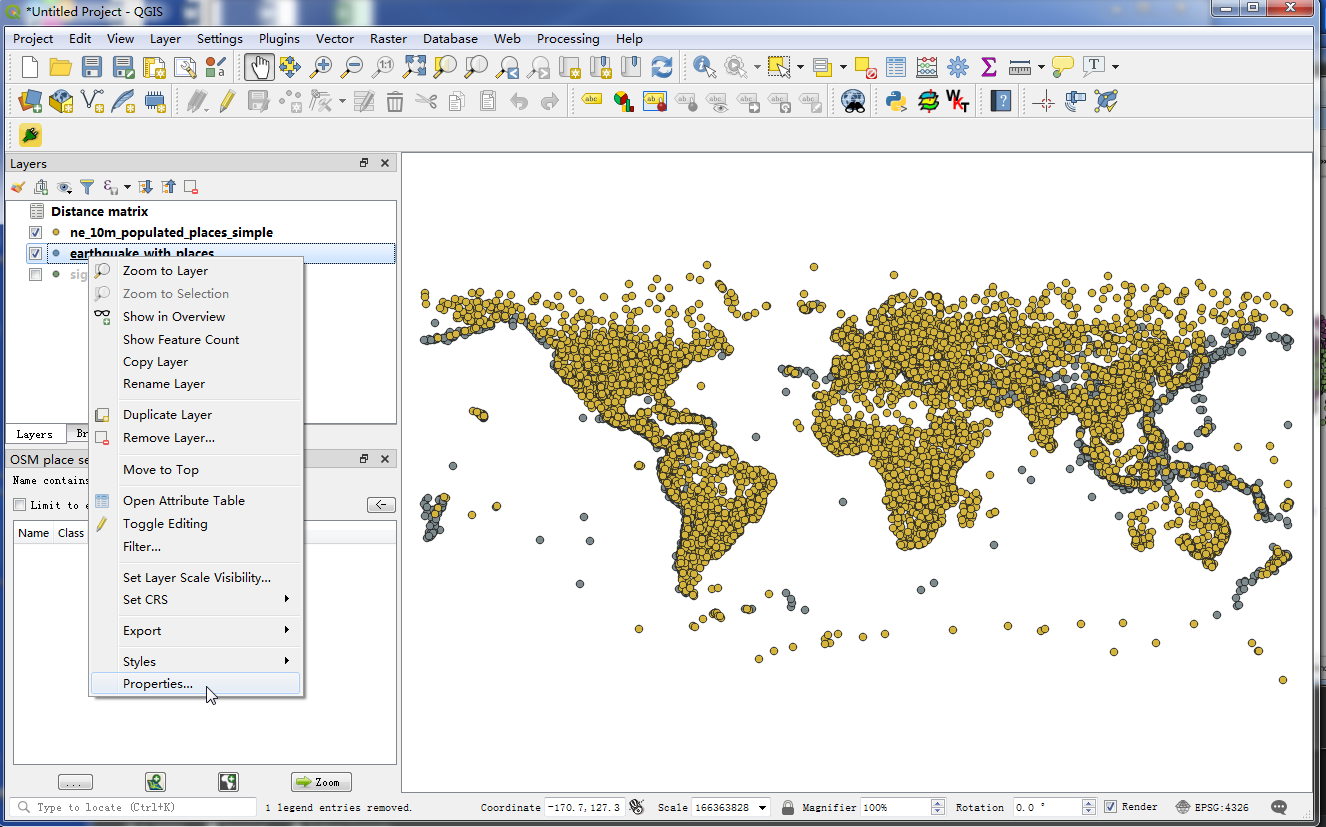This screenshot has width=1326, height=827.
Task: Click Remove Layer icon in Layers toolbar
Action: [x=191, y=187]
